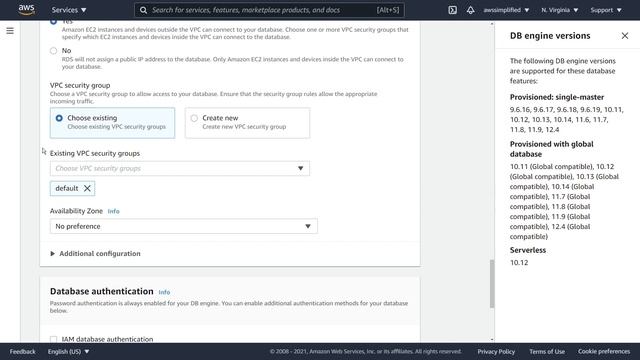This screenshot has height=360, width=640.
Task: Open the VPC security groups dropdown
Action: (180, 168)
